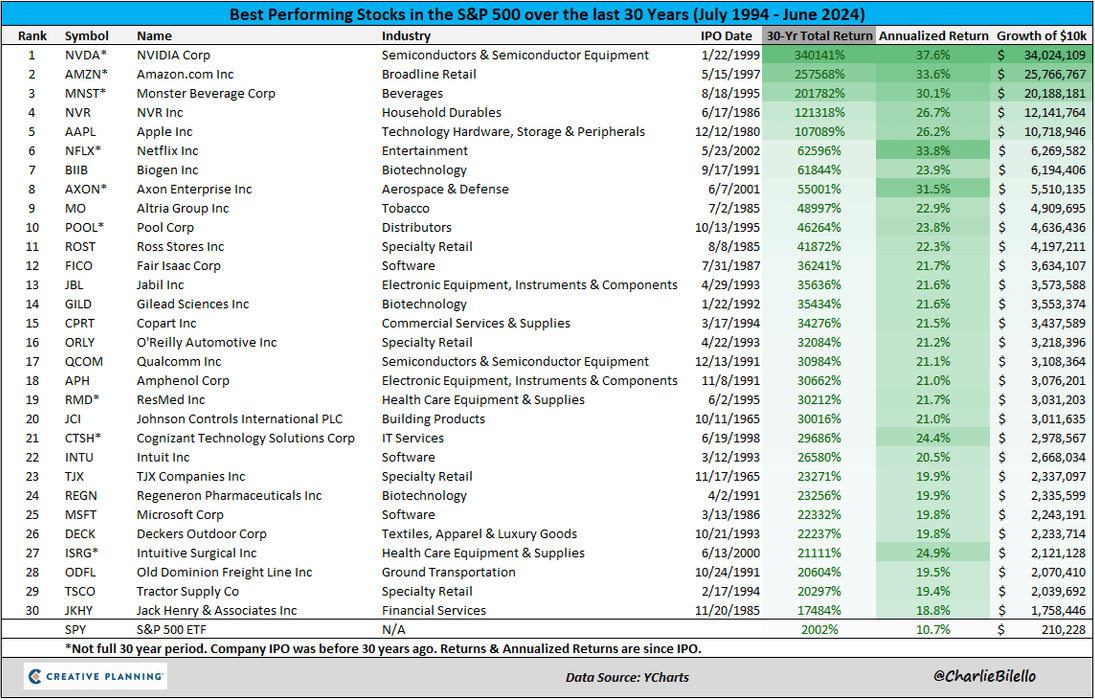Select the Building Products industry cell
The width and height of the screenshot is (1095, 700).
[433, 419]
